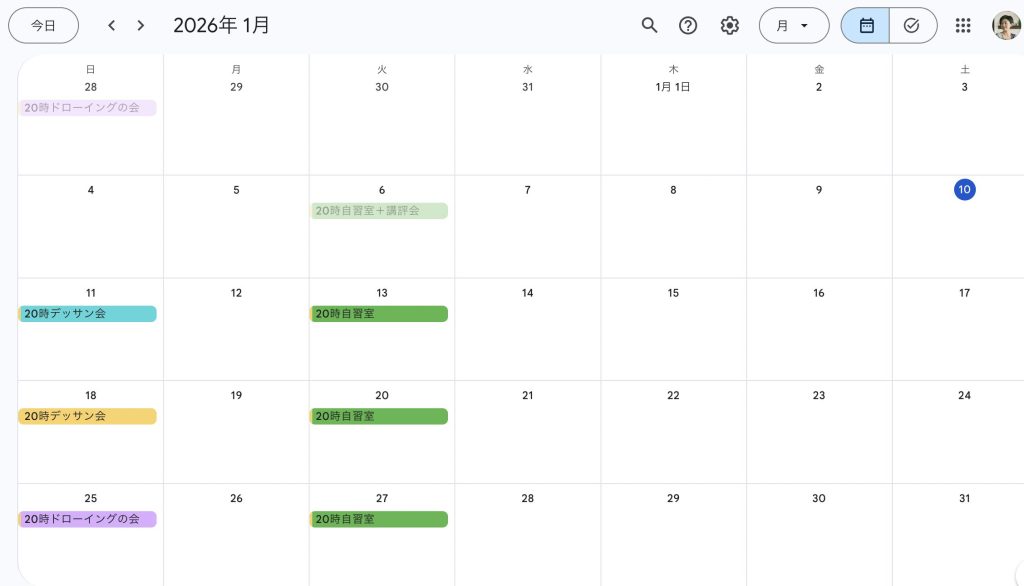
Task: Open the help question mark icon
Action: click(688, 25)
